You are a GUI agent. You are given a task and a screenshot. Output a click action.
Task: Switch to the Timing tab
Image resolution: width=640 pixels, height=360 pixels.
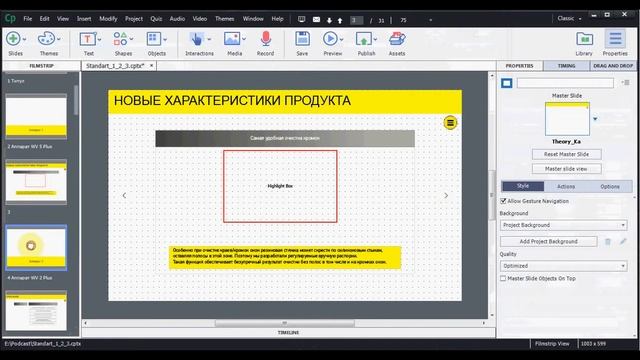click(x=567, y=66)
